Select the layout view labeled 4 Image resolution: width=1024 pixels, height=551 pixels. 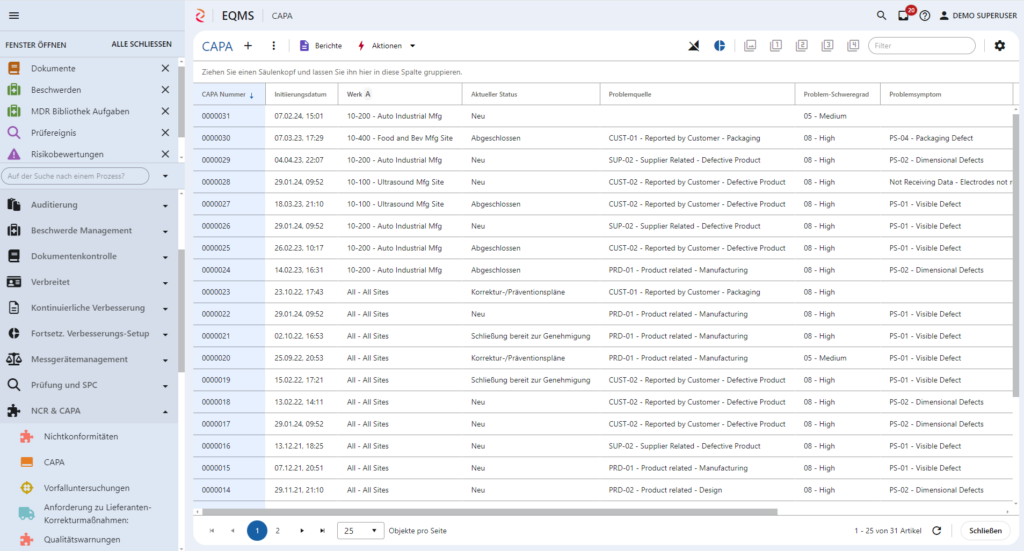[x=853, y=46]
